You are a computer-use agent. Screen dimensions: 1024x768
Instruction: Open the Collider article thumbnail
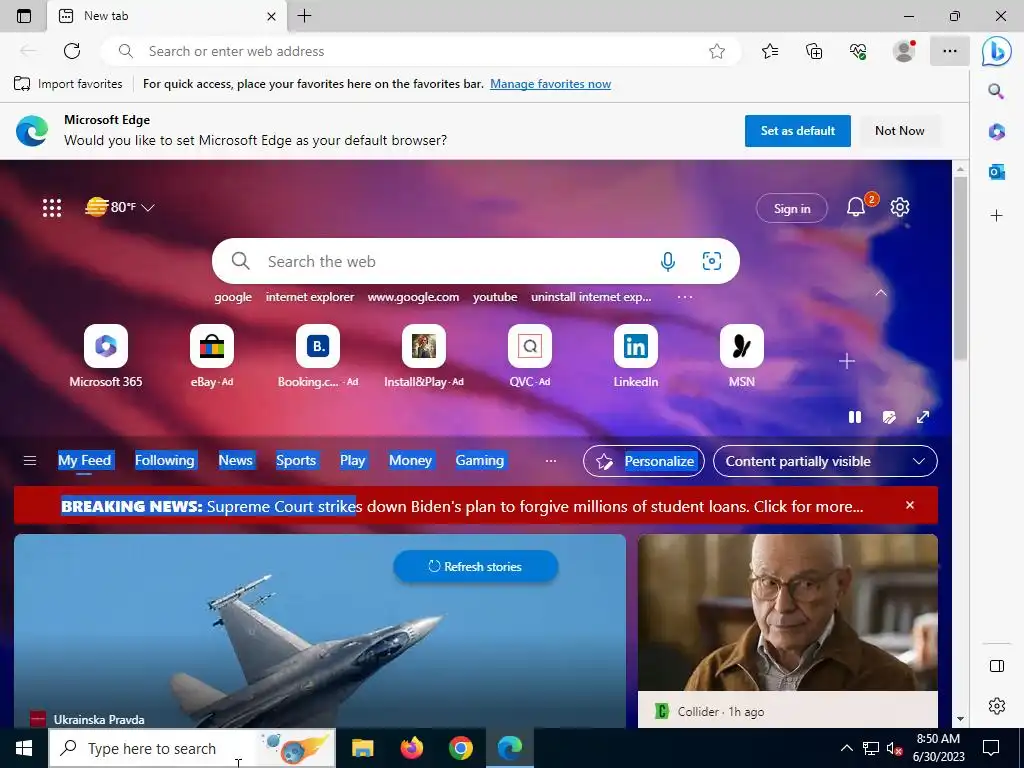788,612
